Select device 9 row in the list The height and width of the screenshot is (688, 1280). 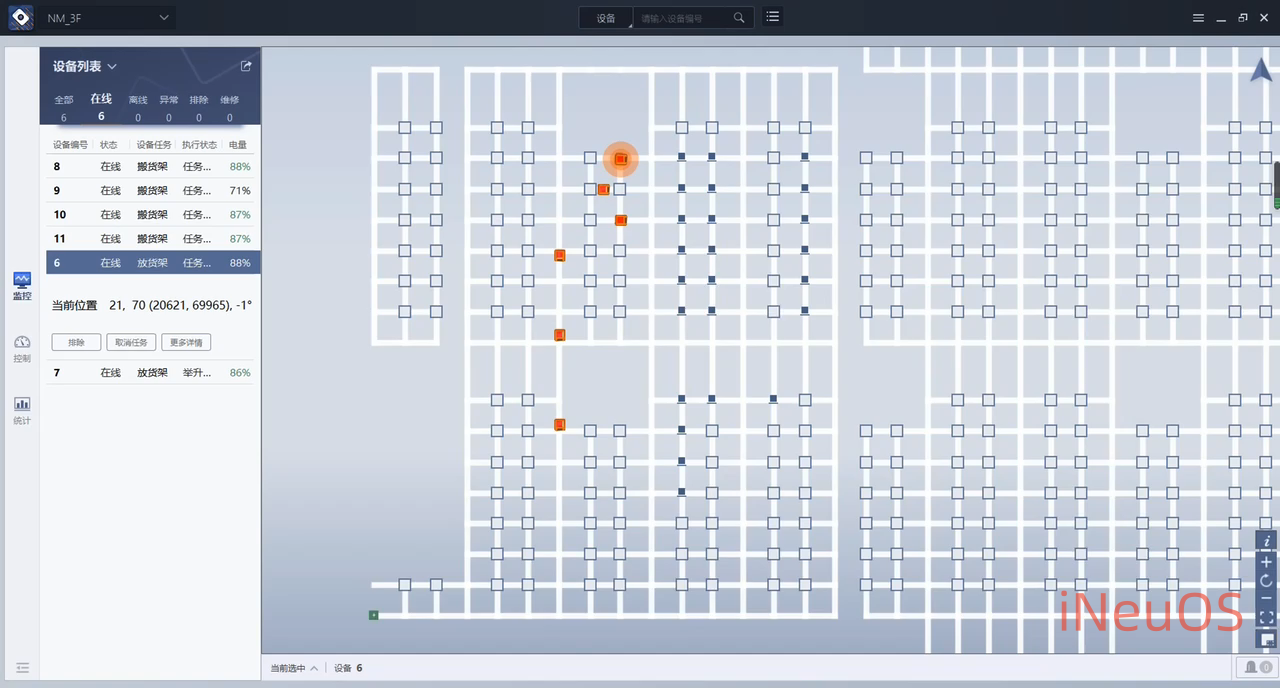point(152,191)
